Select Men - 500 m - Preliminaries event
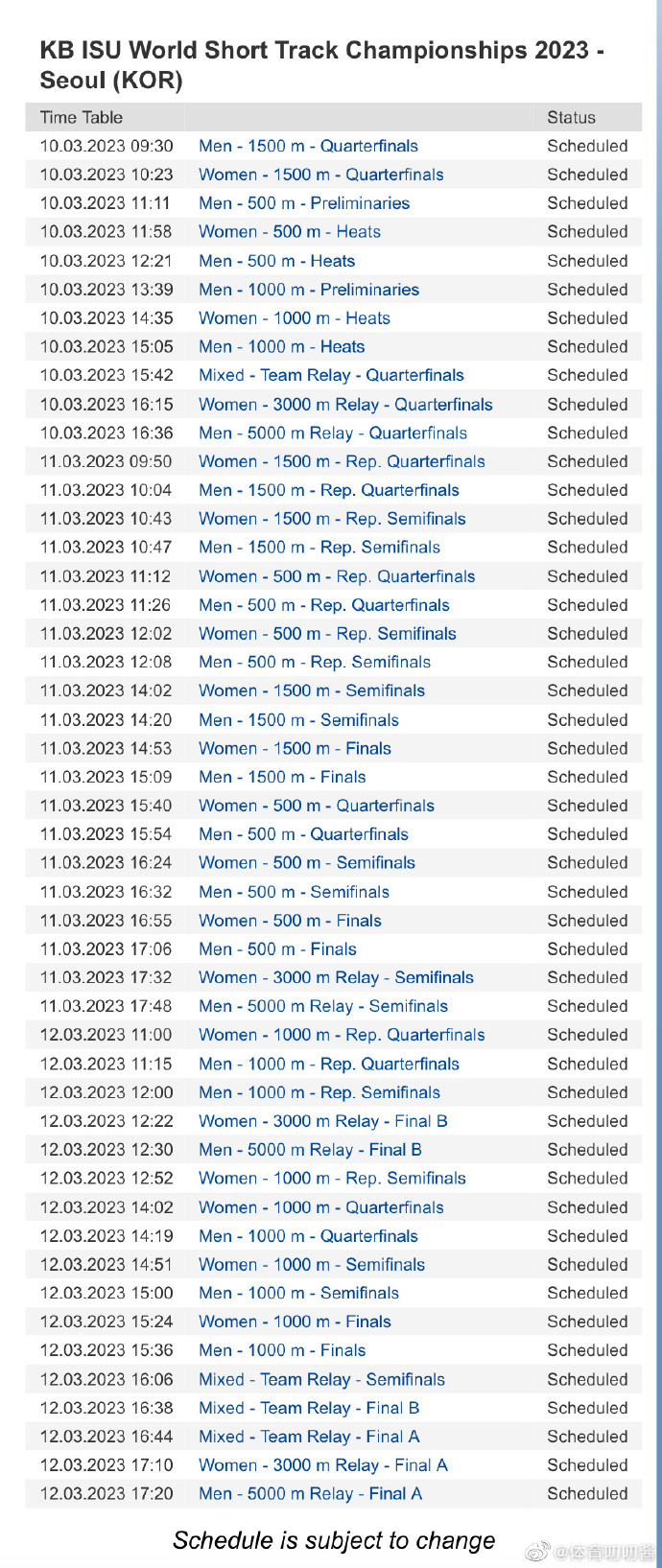 pyautogui.click(x=304, y=203)
